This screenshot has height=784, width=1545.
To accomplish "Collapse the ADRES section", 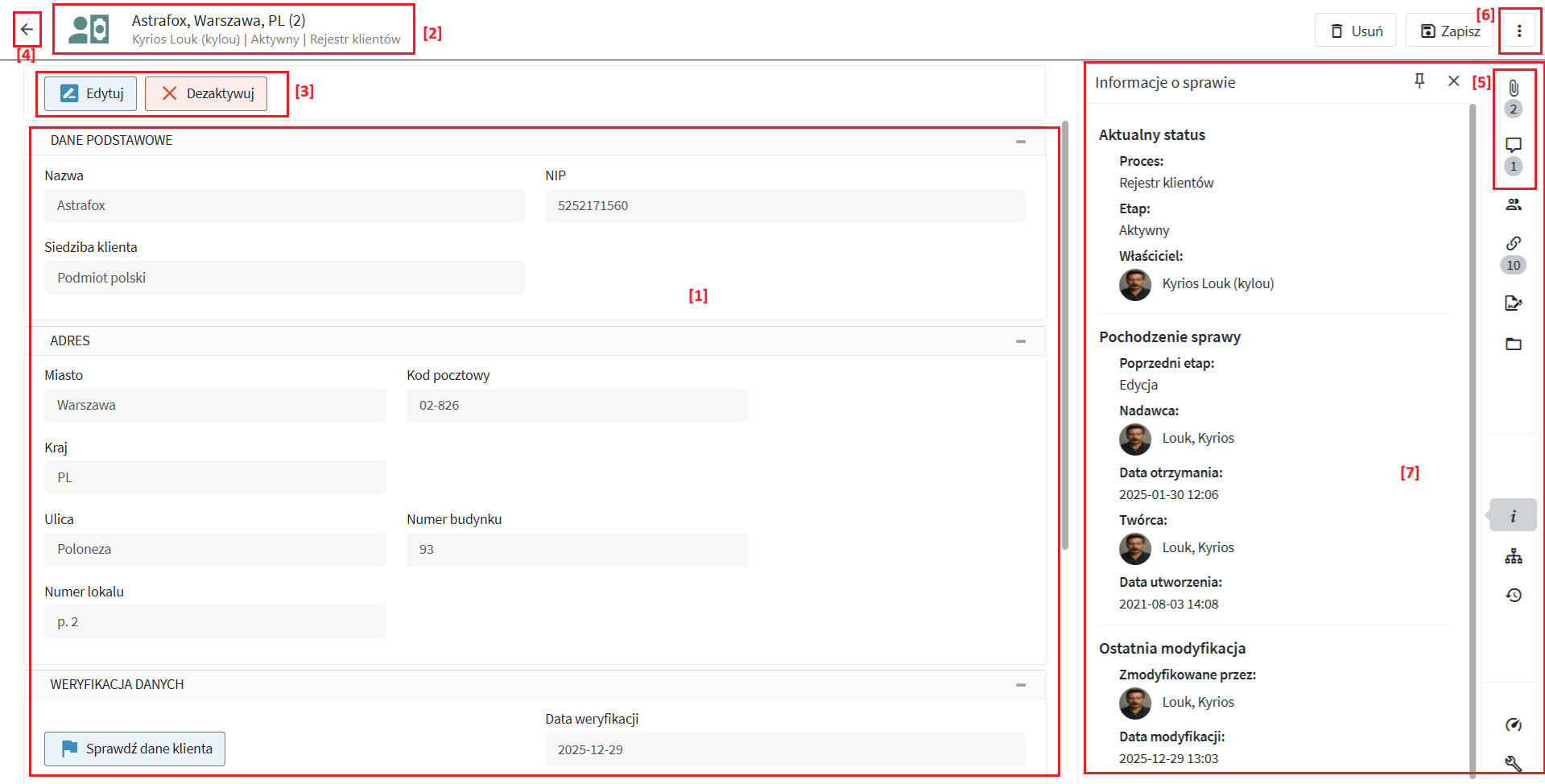I will click(x=1020, y=341).
